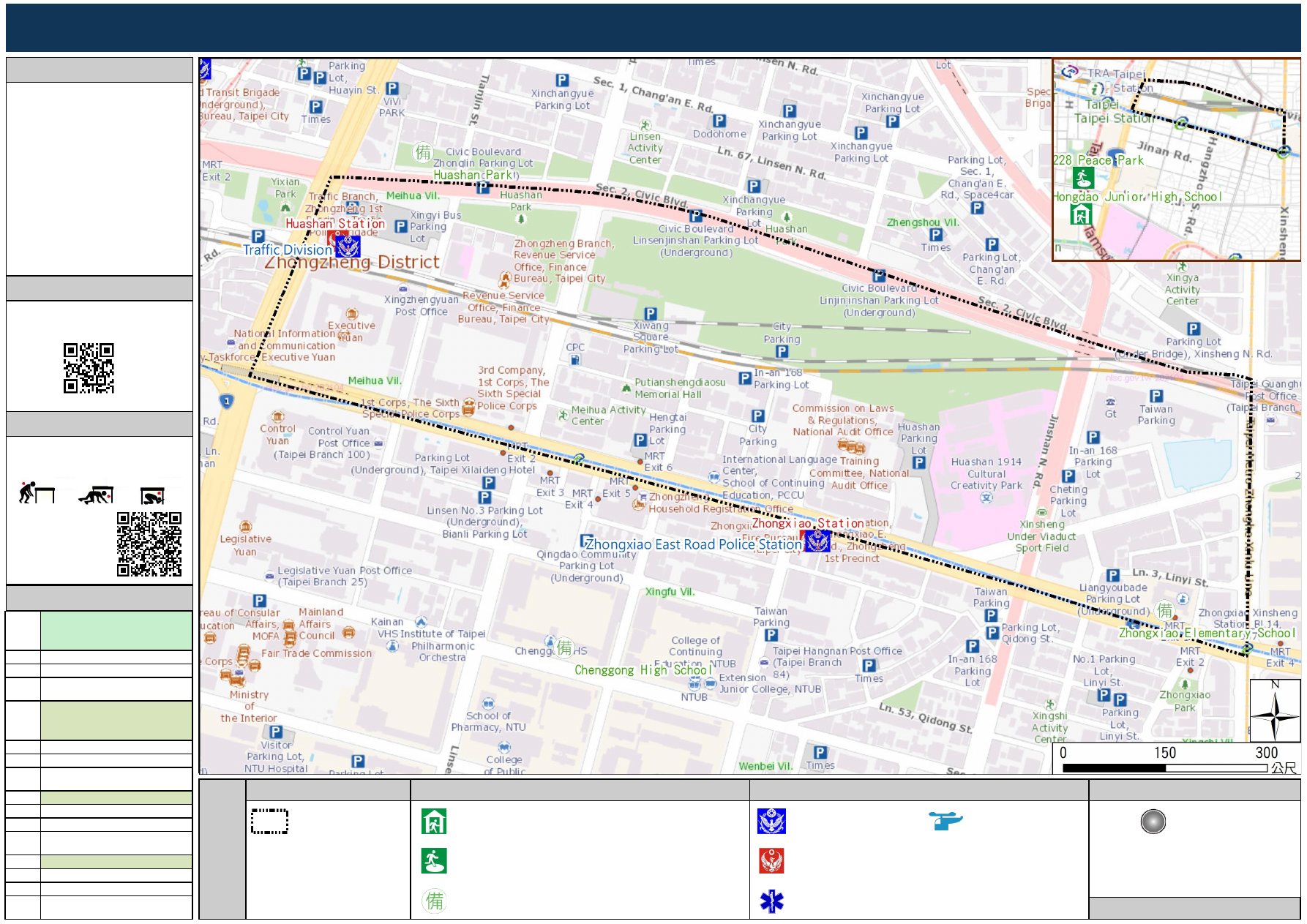Click the topmost green cell in left table
1307x924 pixels.
point(116,631)
